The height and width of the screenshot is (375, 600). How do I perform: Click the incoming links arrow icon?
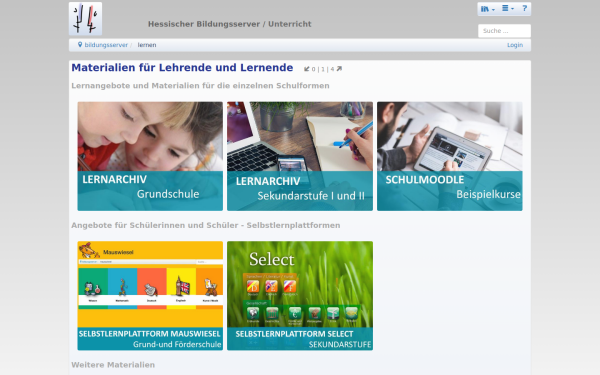pos(307,69)
